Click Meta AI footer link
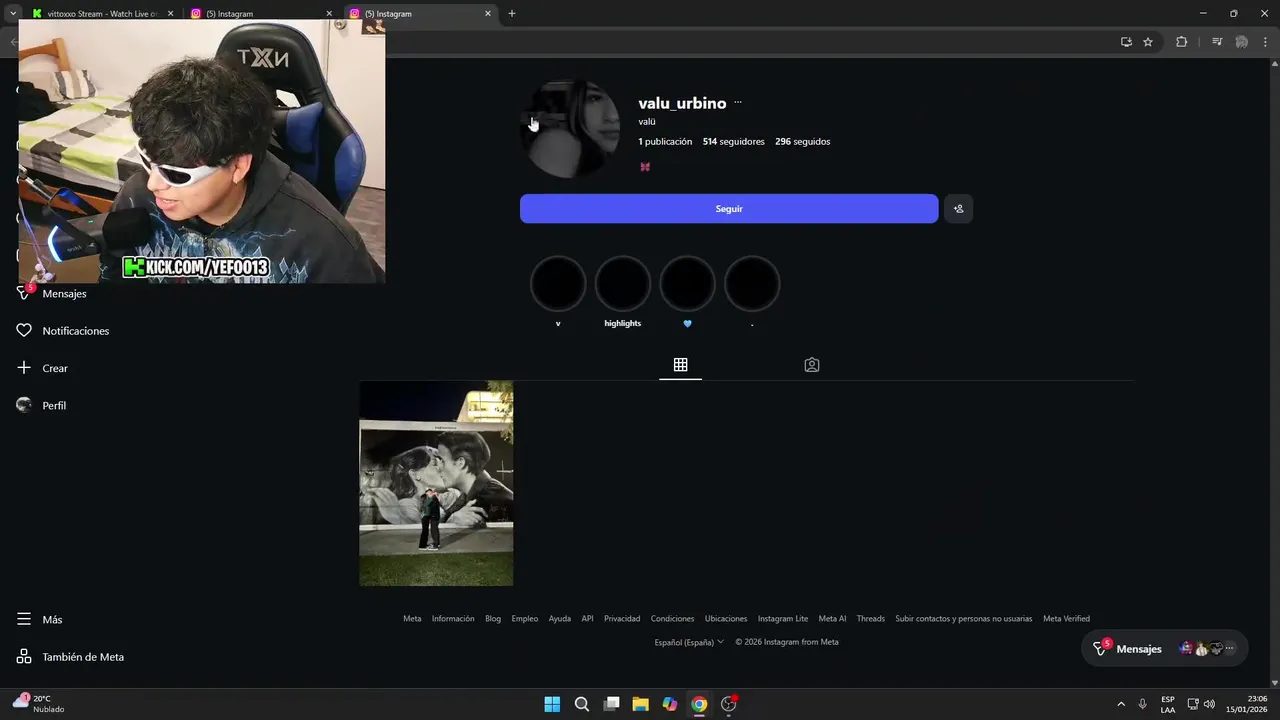The height and width of the screenshot is (720, 1280). pyautogui.click(x=832, y=619)
